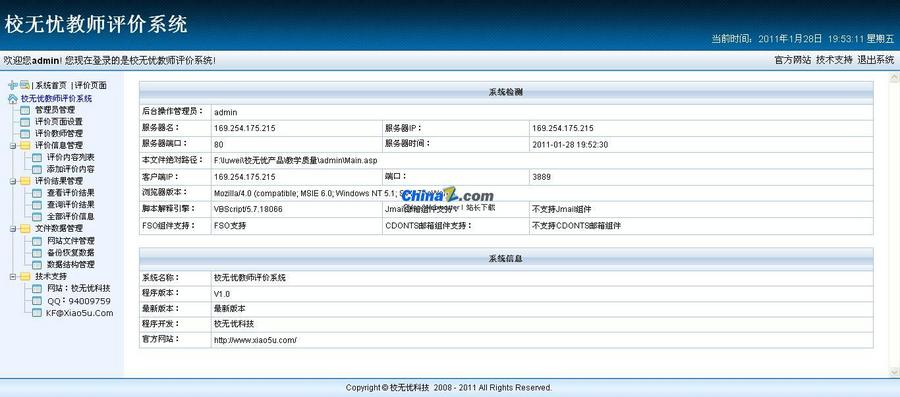Click the page icon beside 管理员管理
The image size is (900, 397).
click(x=25, y=110)
